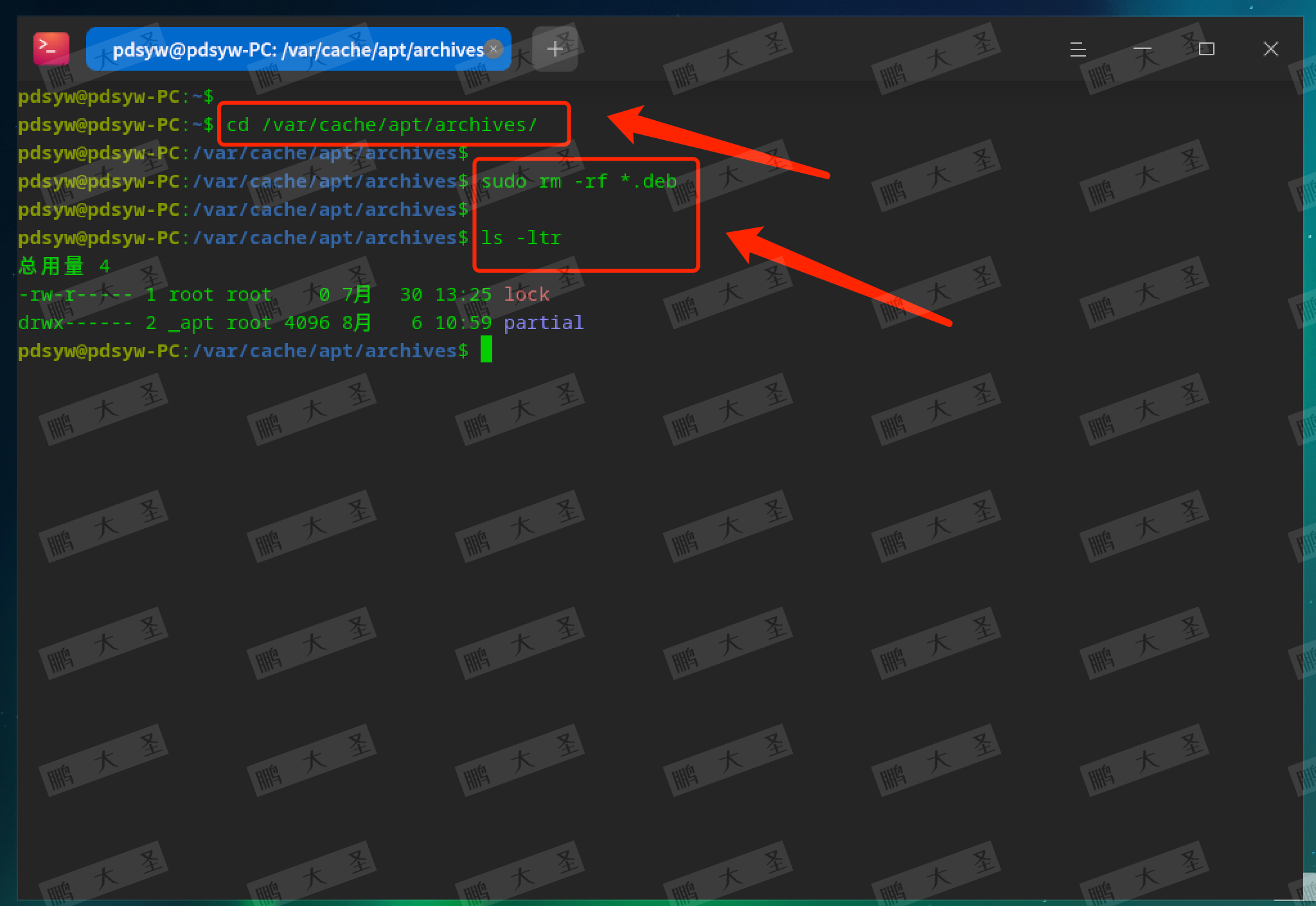Maximize the terminal window

[x=1206, y=49]
